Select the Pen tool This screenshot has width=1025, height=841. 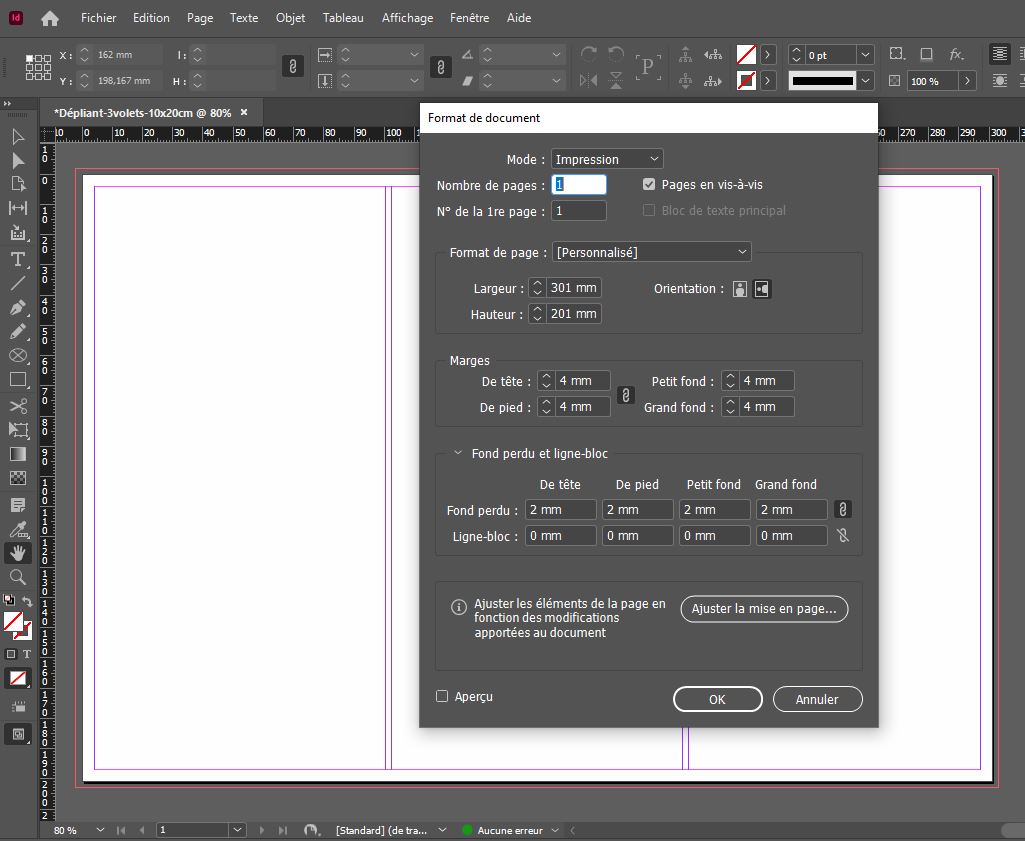pyautogui.click(x=18, y=307)
